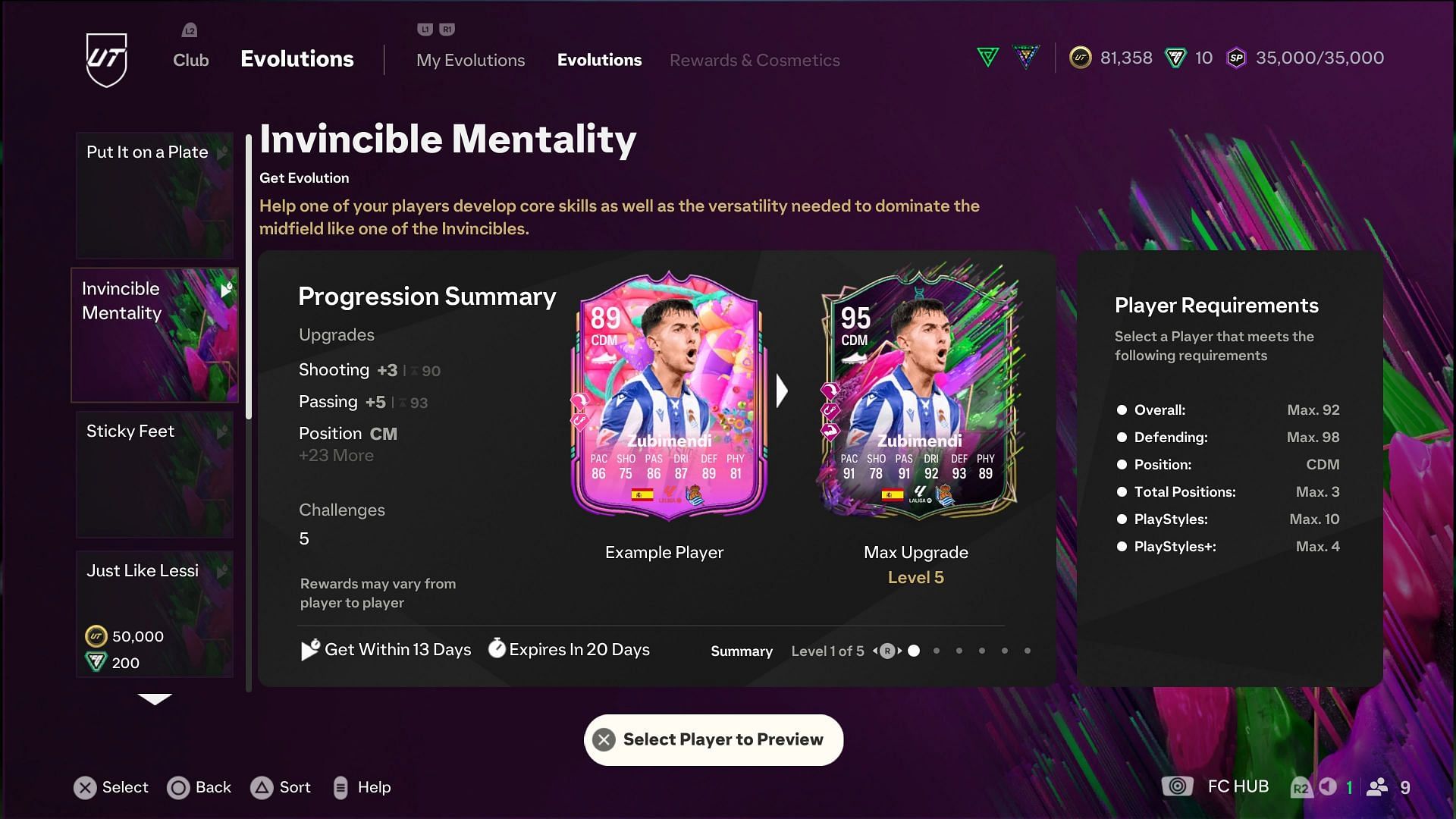Switch to My Evolutions tab

point(470,61)
